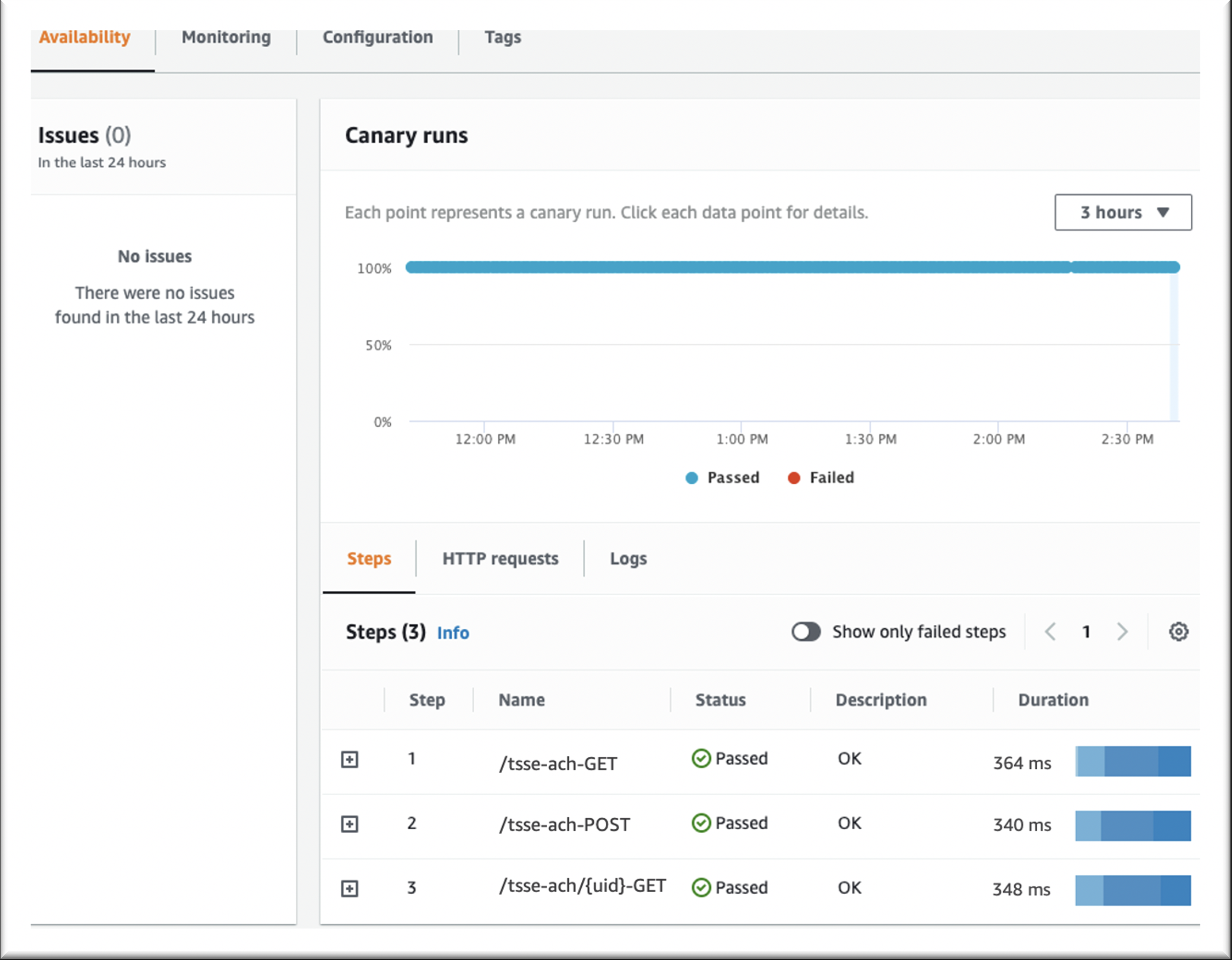
Task: Expand step 1 /tsse-ach-GET row
Action: [349, 759]
